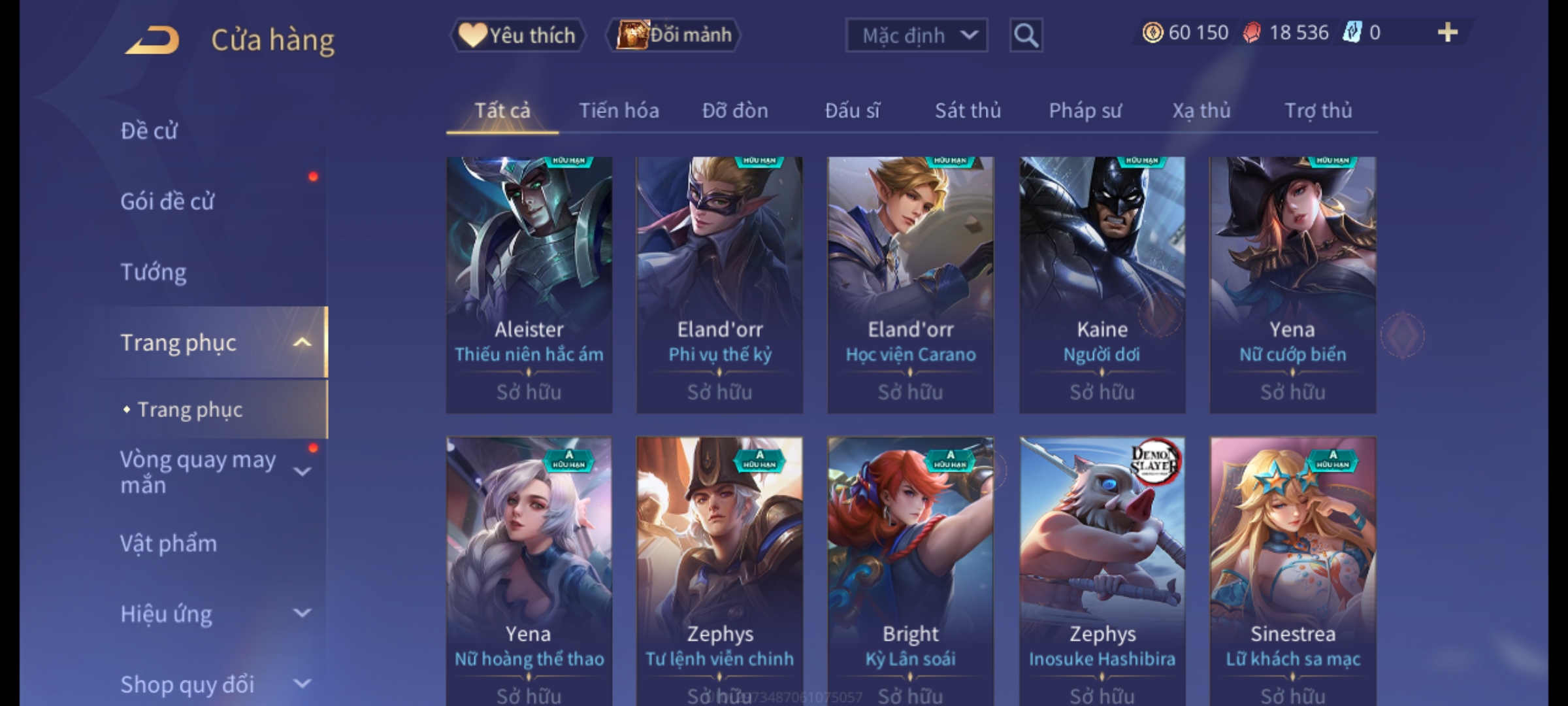Open the Yêu thích heart favorites
The image size is (1568, 706).
coord(517,35)
